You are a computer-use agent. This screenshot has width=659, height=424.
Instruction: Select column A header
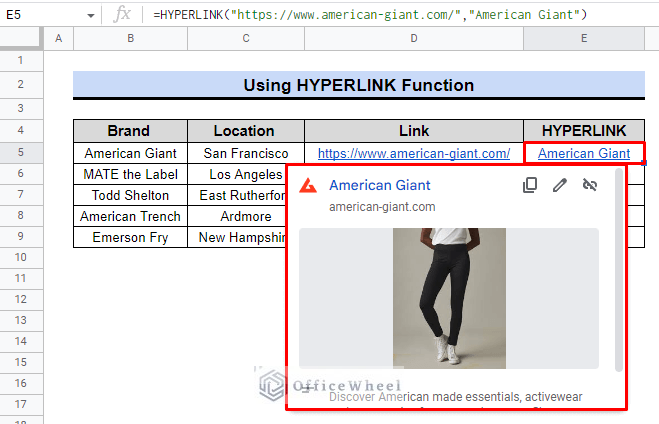point(58,39)
